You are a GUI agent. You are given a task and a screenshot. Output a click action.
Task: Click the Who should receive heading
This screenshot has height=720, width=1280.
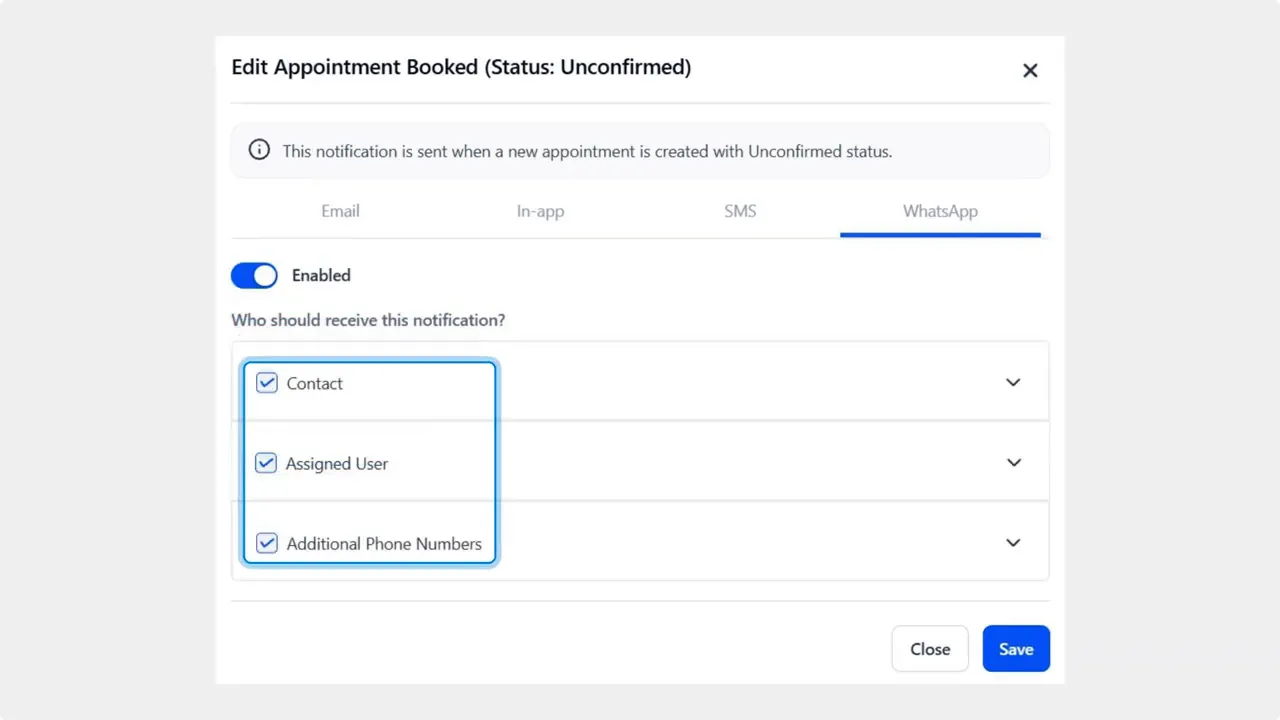point(368,319)
